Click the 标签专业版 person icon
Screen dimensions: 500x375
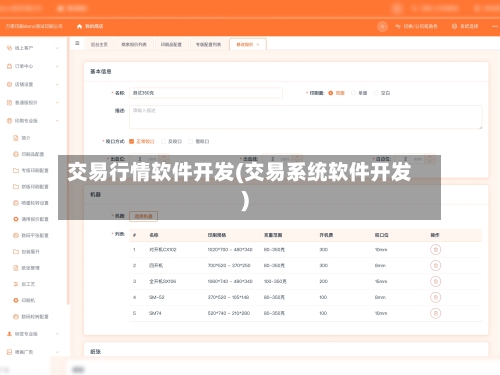(9, 334)
